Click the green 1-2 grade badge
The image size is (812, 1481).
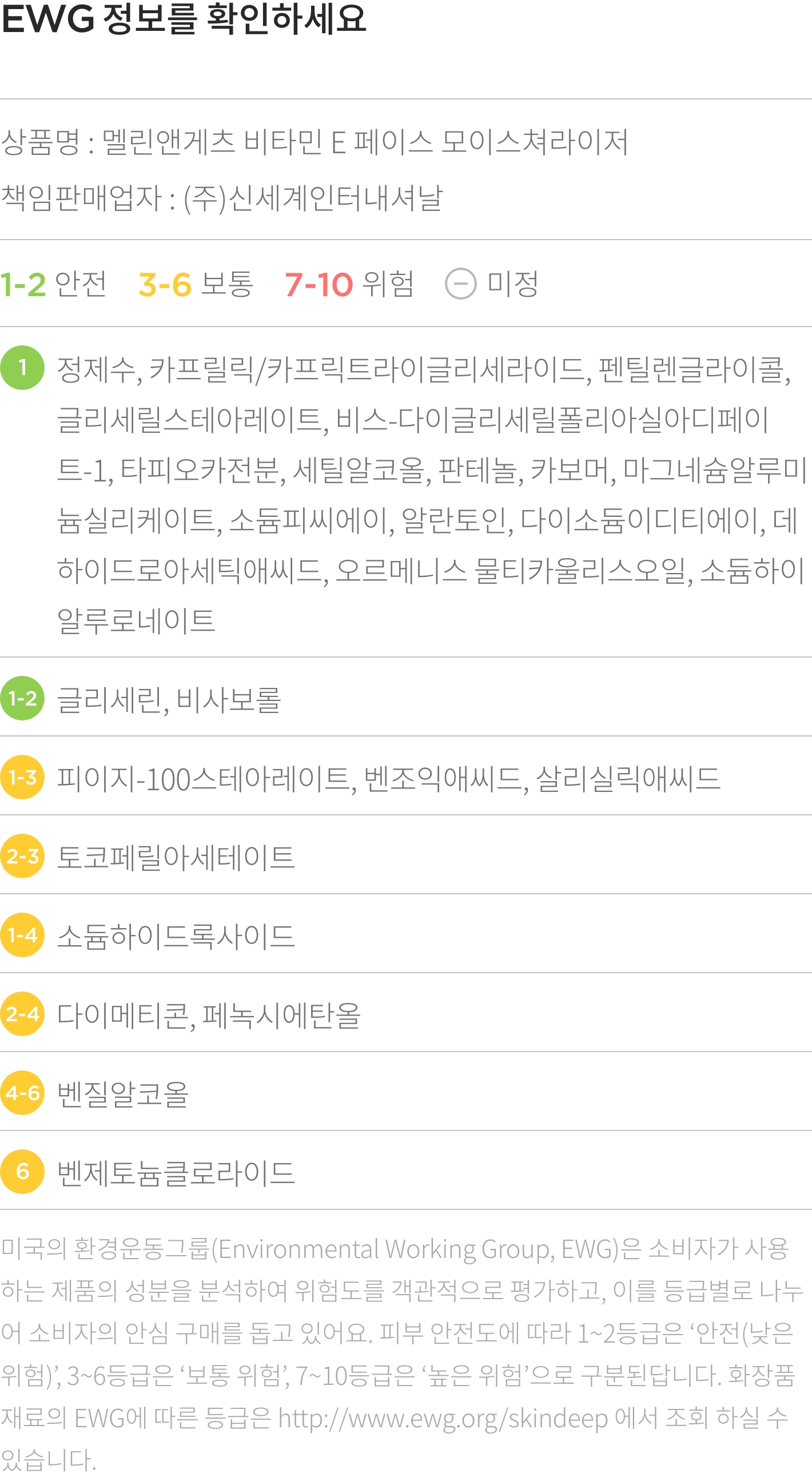(22, 698)
